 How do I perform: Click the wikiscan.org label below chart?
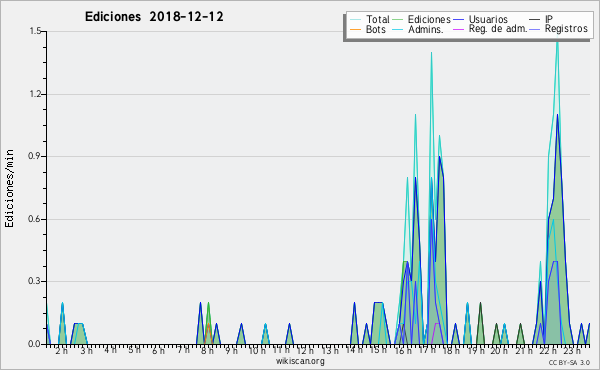pyautogui.click(x=300, y=361)
